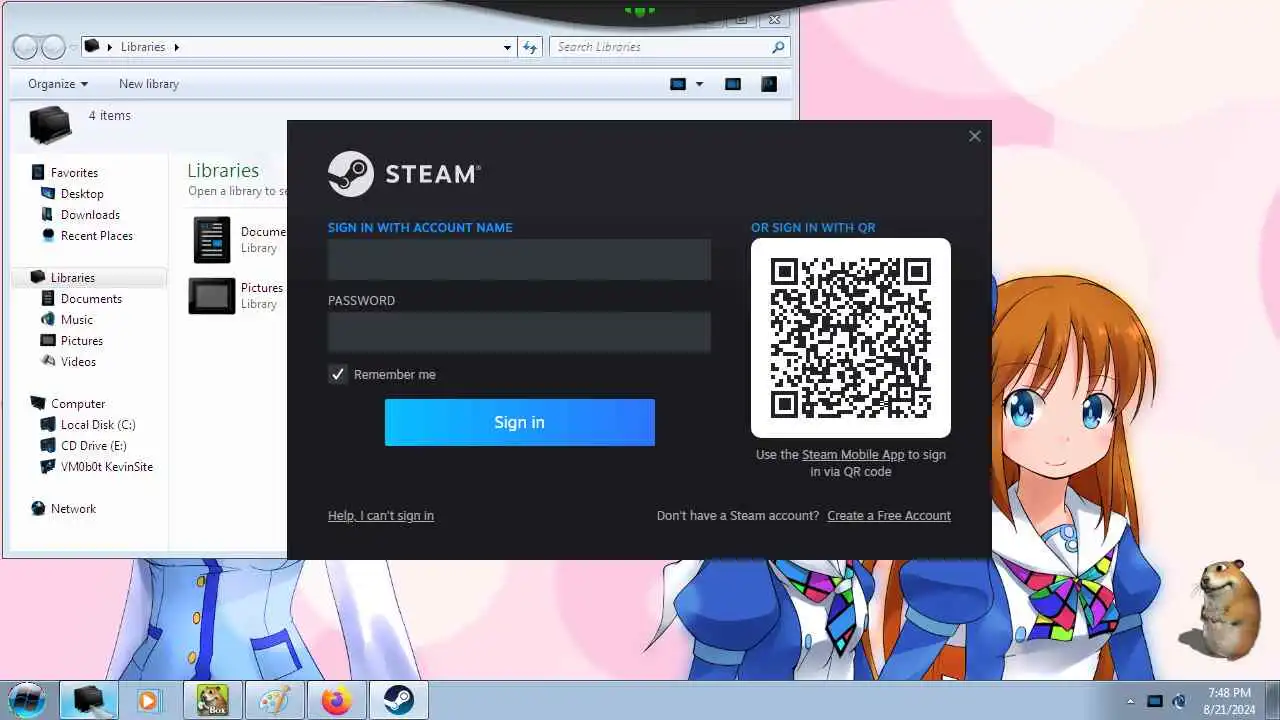The height and width of the screenshot is (720, 1280).
Task: Click the Libraries breadcrumb in address bar
Action: tap(143, 47)
